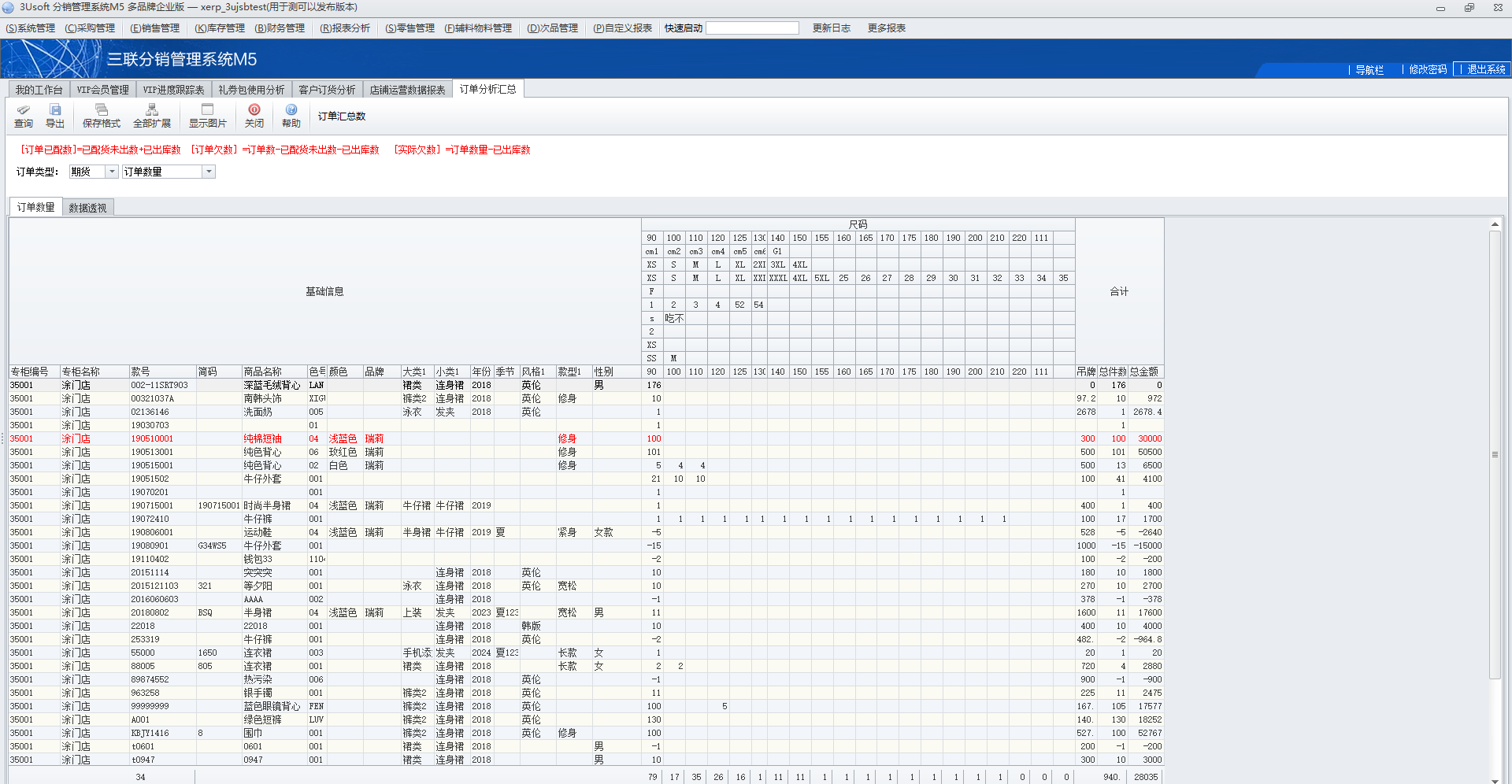Screen dimensions: 1512x784
Task: Click the 品牌 column header
Action: (382, 372)
